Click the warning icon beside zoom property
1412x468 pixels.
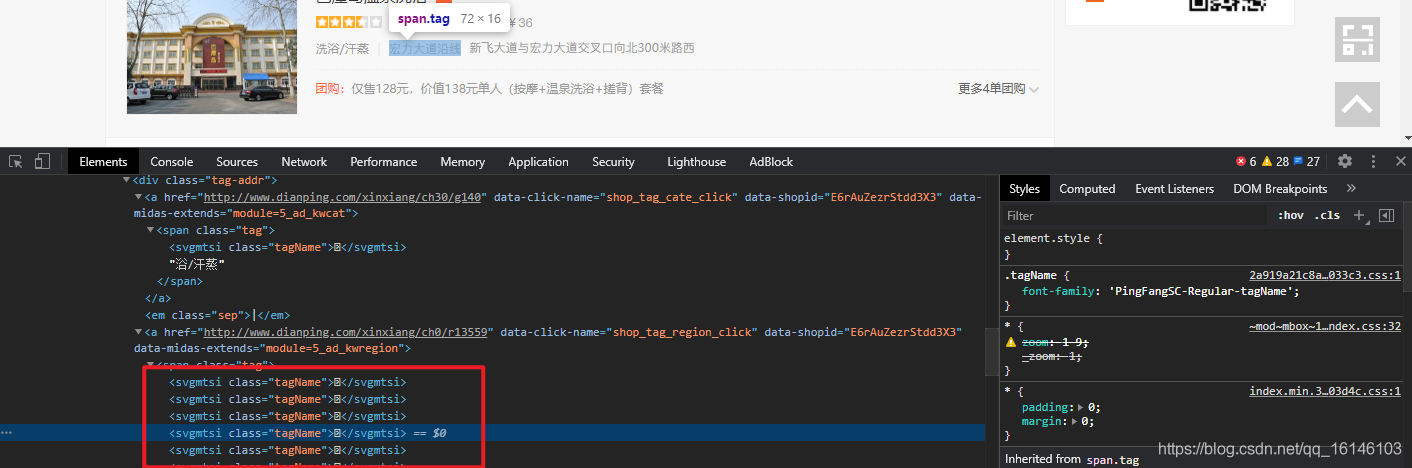click(x=1010, y=342)
